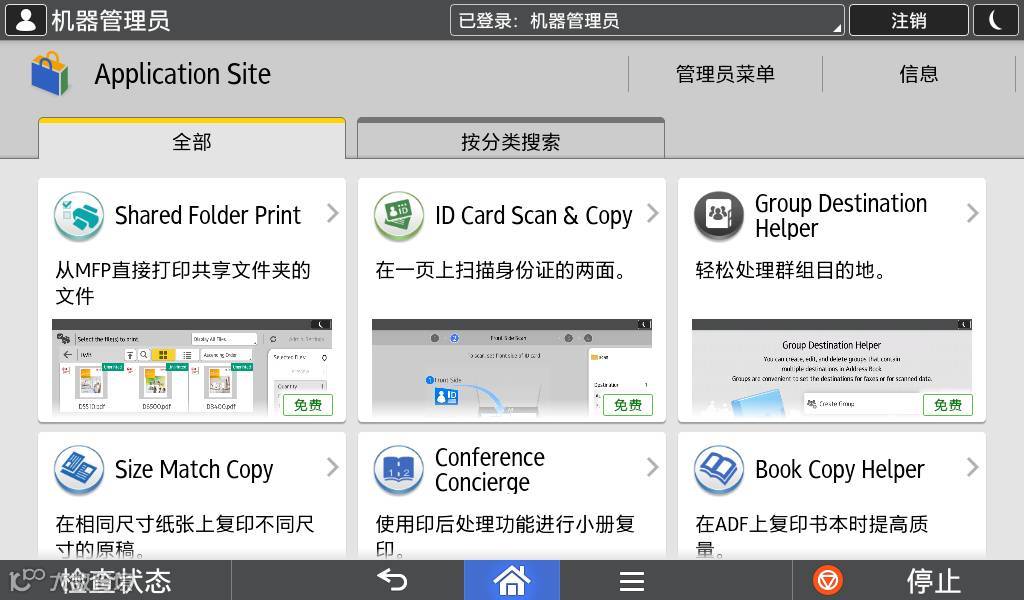The image size is (1024, 600).
Task: Activate the sleep mode moon icon
Action: [x=995, y=20]
